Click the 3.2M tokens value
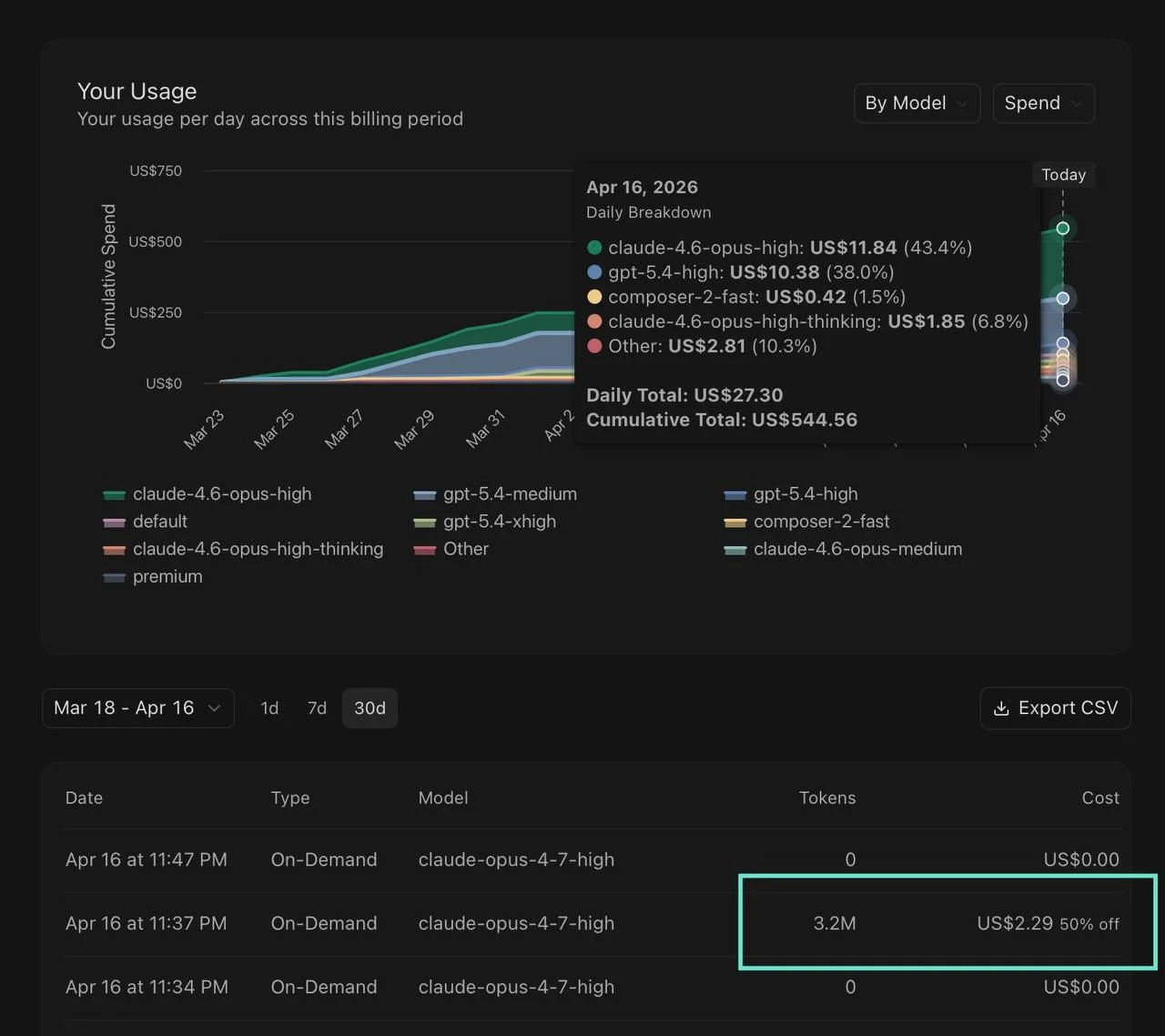Viewport: 1165px width, 1036px height. coord(835,923)
